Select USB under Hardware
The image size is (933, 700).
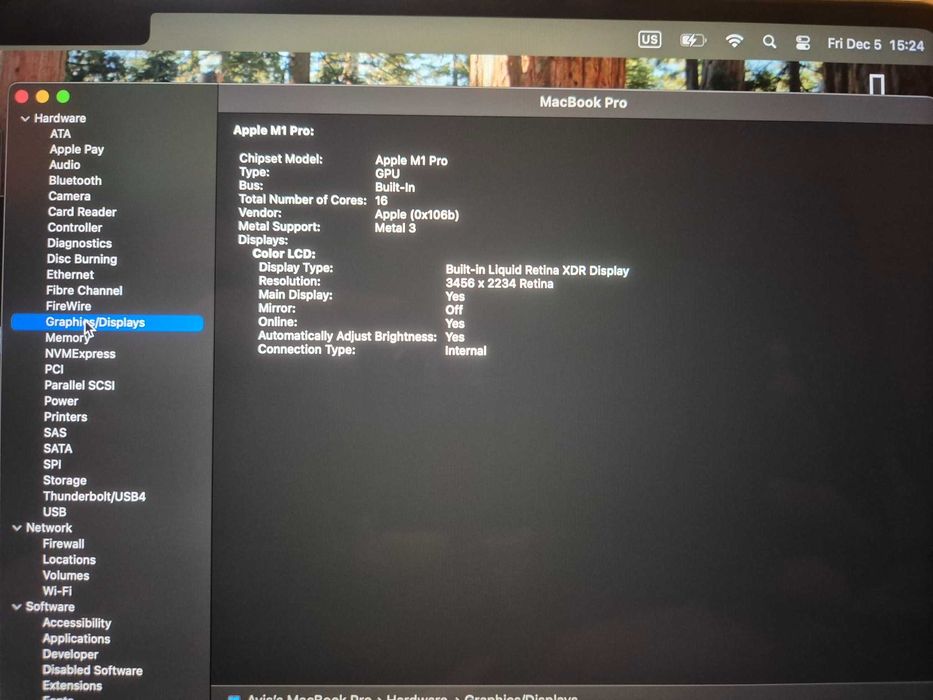55,512
